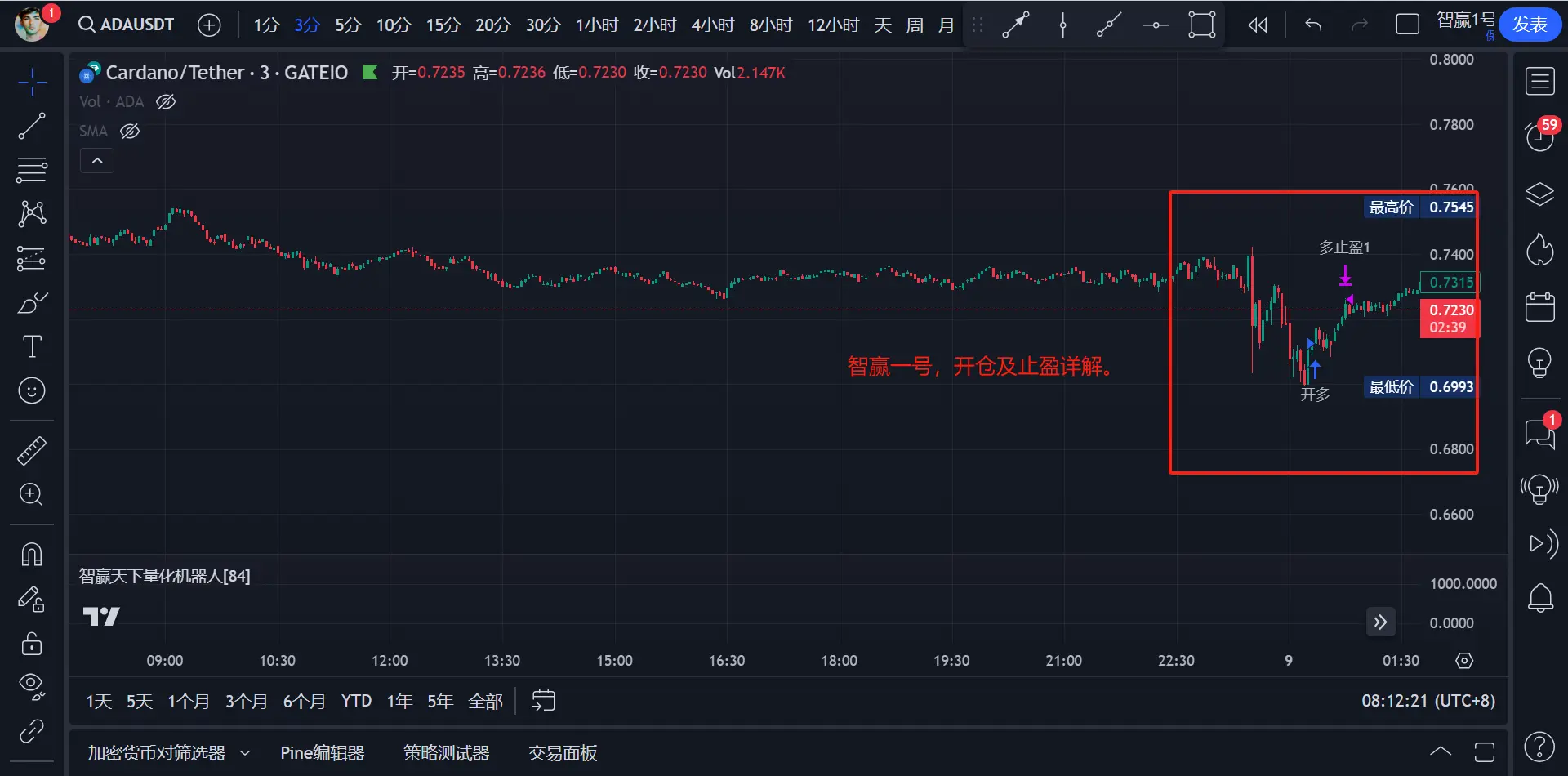Start bar replay mode
This screenshot has height=776, width=1568.
1258,25
